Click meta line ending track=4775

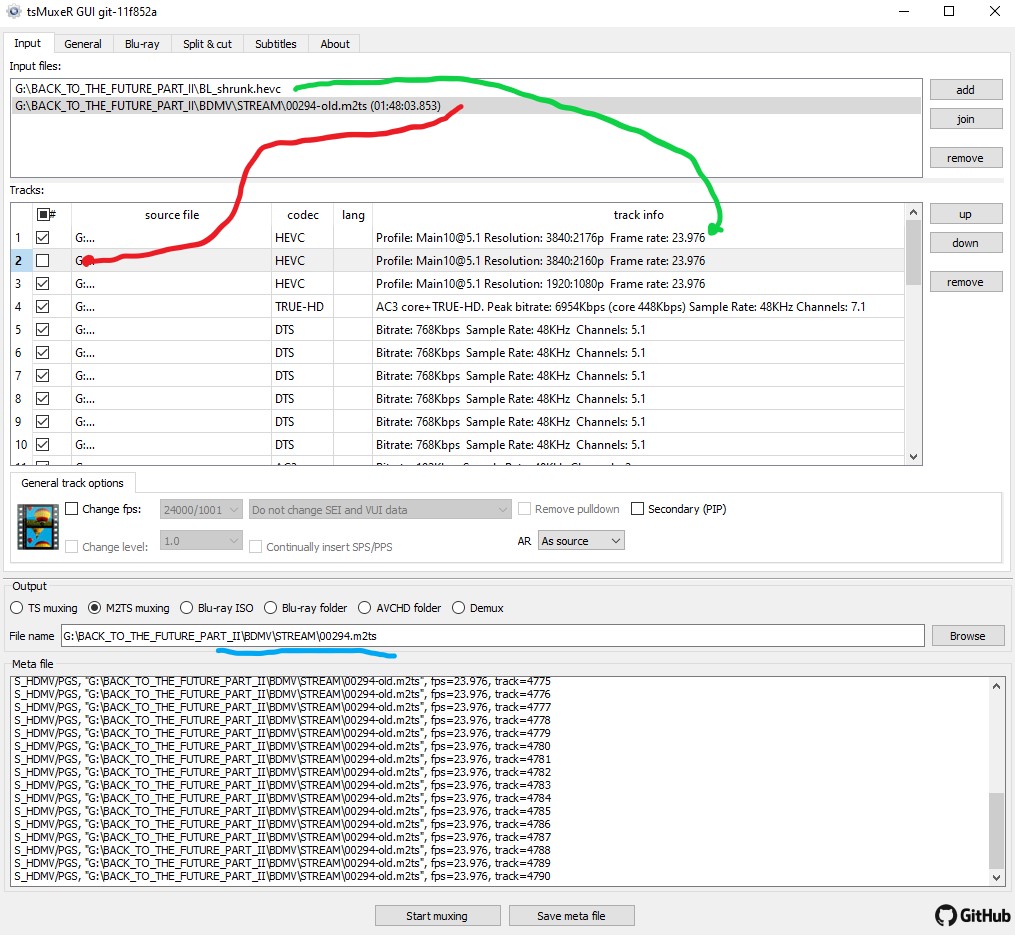tap(282, 681)
